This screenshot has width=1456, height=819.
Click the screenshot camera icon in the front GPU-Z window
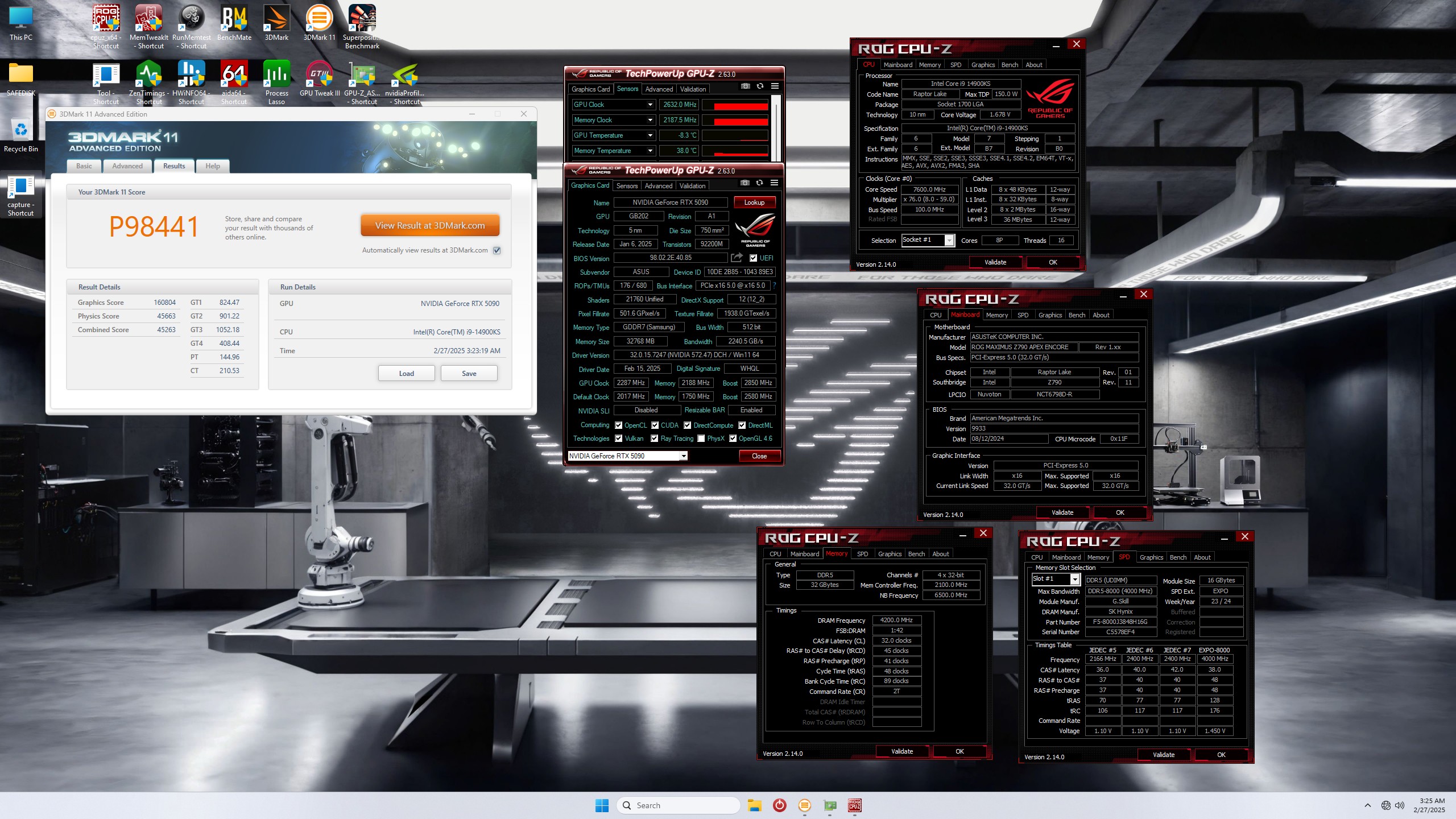[x=745, y=183]
